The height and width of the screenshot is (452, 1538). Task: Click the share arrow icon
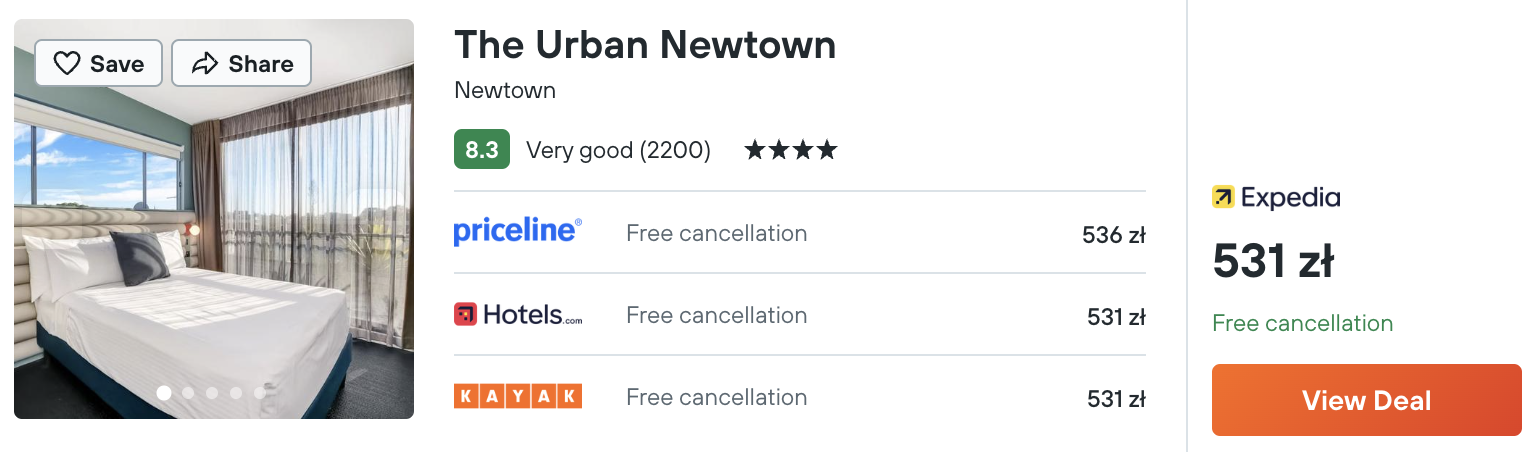coord(205,64)
